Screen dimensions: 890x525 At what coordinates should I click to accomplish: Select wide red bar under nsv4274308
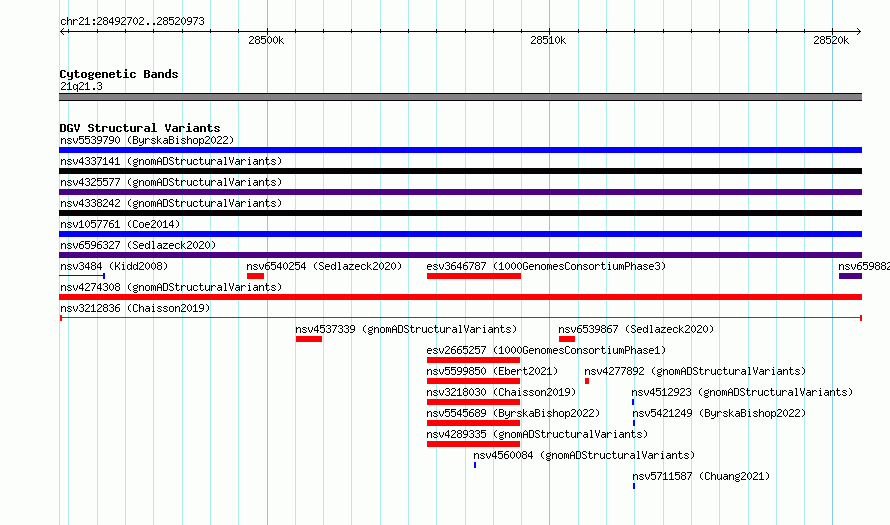tap(460, 297)
